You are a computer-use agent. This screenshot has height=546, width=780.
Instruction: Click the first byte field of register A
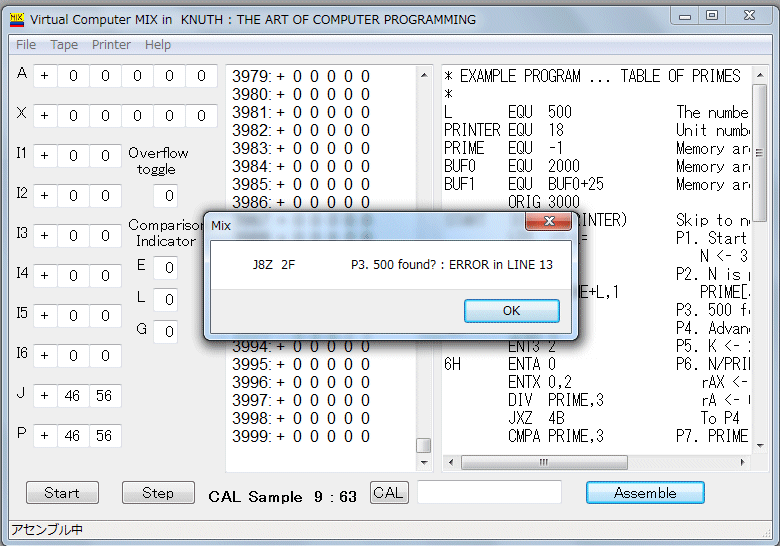tap(73, 76)
